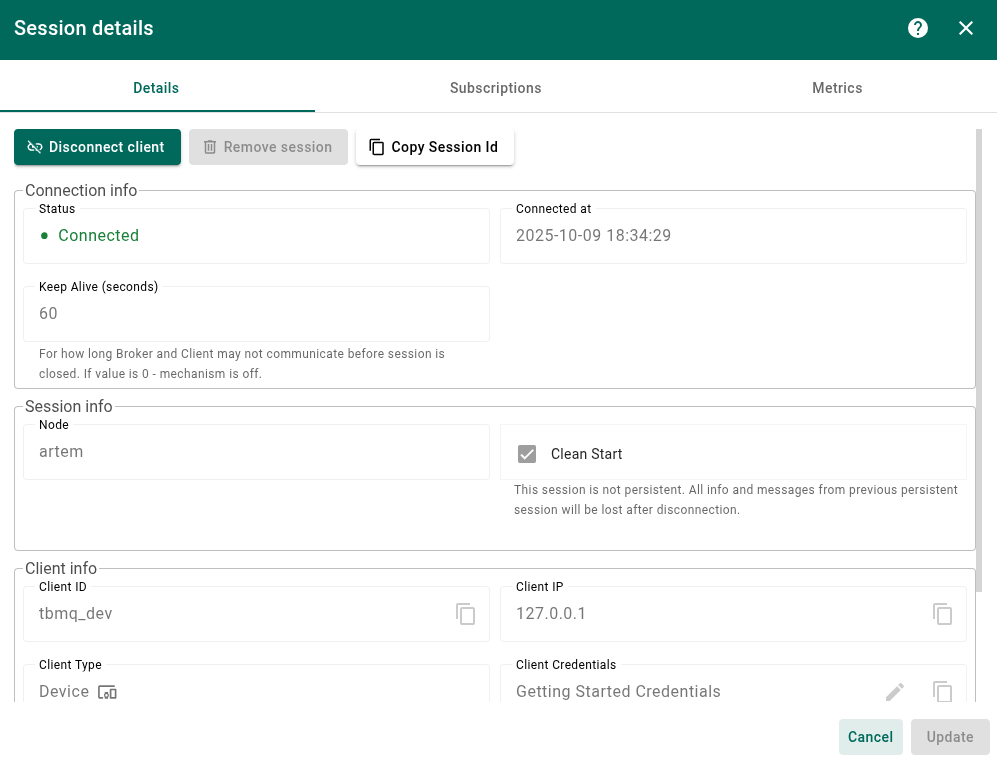Cancel the session details changes
This screenshot has height=761, width=997.
[870, 737]
